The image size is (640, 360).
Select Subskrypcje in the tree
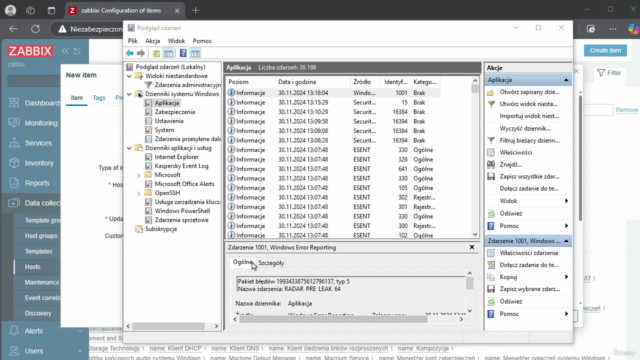click(x=161, y=229)
